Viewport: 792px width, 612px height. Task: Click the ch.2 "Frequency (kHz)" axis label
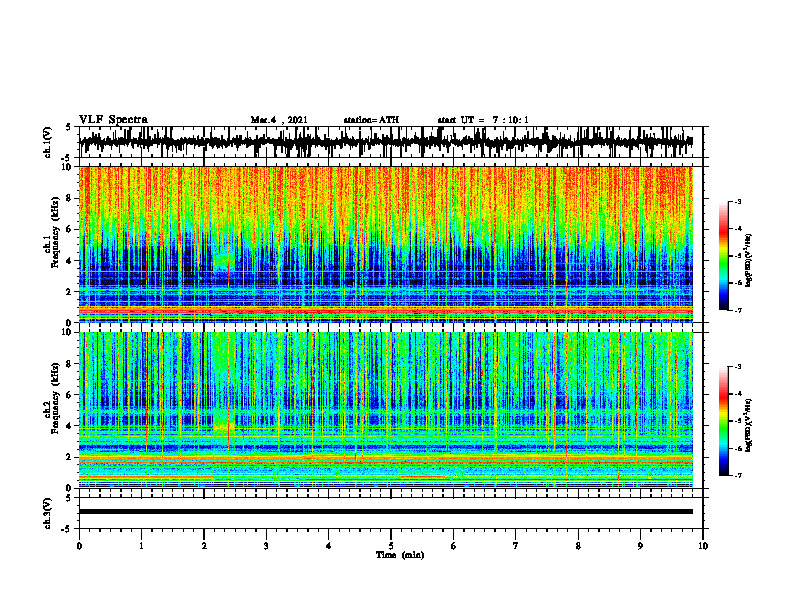[55, 398]
